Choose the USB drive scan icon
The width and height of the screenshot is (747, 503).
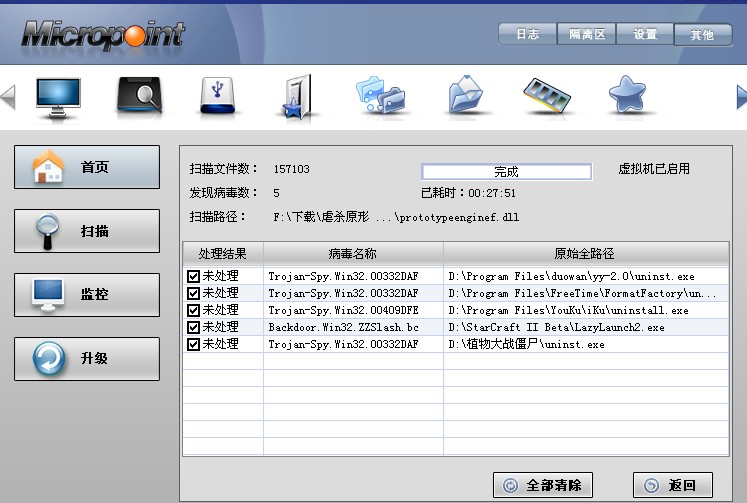[x=215, y=97]
